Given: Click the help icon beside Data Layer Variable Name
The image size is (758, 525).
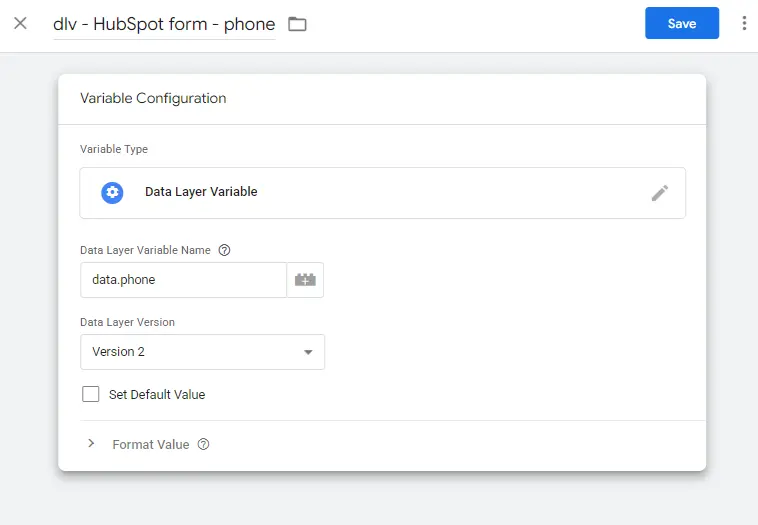Looking at the screenshot, I should pyautogui.click(x=224, y=250).
